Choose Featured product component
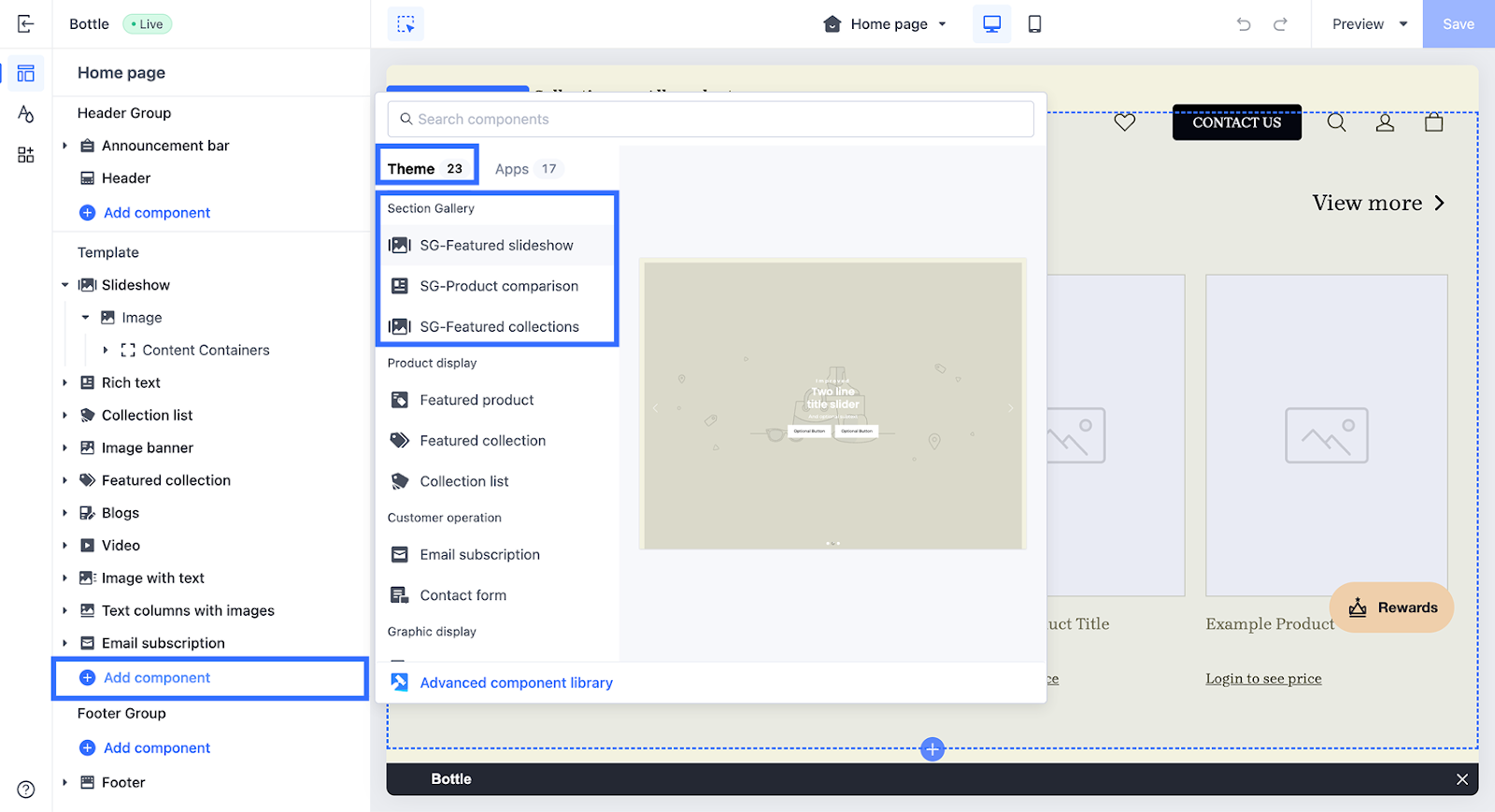Viewport: 1495px width, 812px height. click(x=497, y=400)
